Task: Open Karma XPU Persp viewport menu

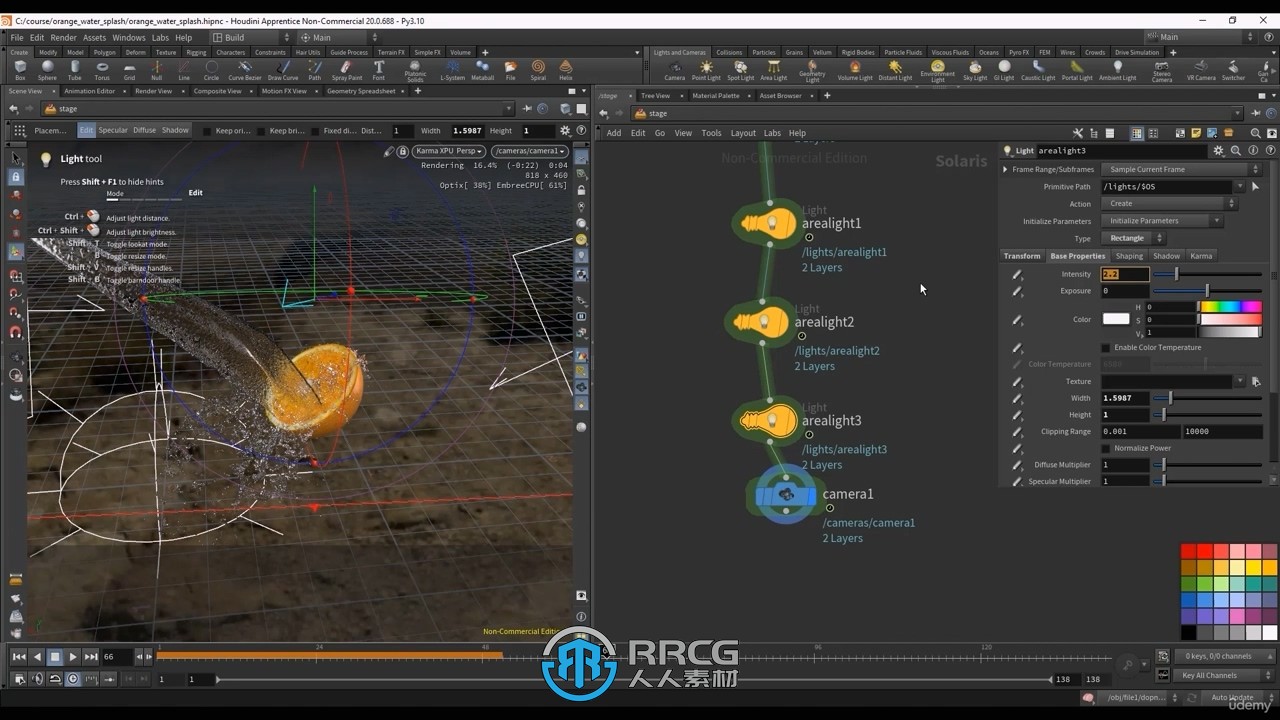Action: tap(449, 151)
